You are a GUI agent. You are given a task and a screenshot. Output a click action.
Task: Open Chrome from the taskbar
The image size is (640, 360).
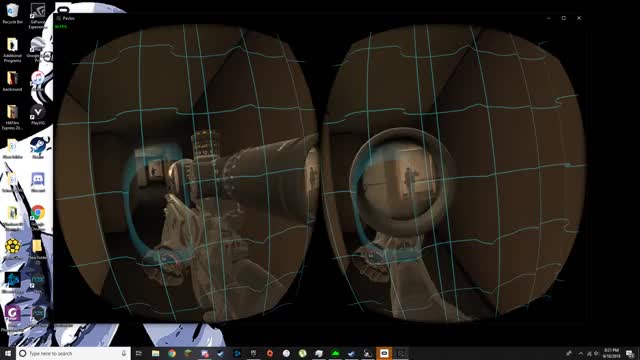pyautogui.click(x=172, y=353)
